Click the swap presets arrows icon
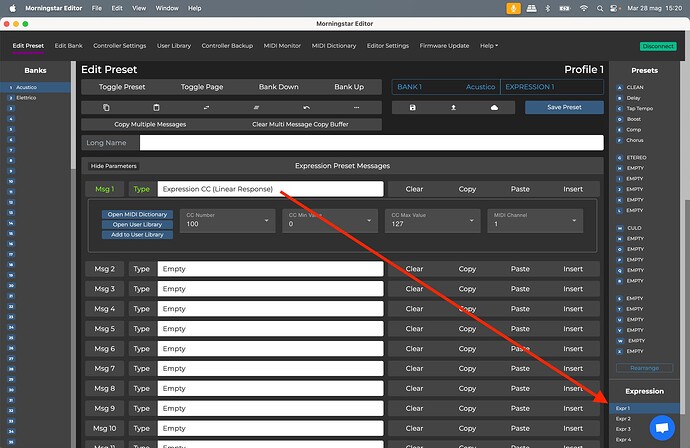 (206, 107)
